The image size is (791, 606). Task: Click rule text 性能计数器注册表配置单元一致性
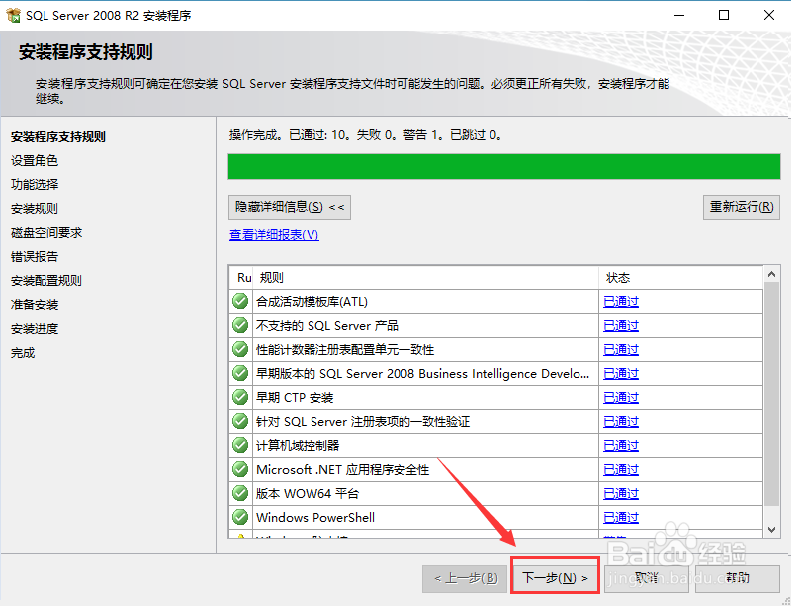[x=345, y=350]
